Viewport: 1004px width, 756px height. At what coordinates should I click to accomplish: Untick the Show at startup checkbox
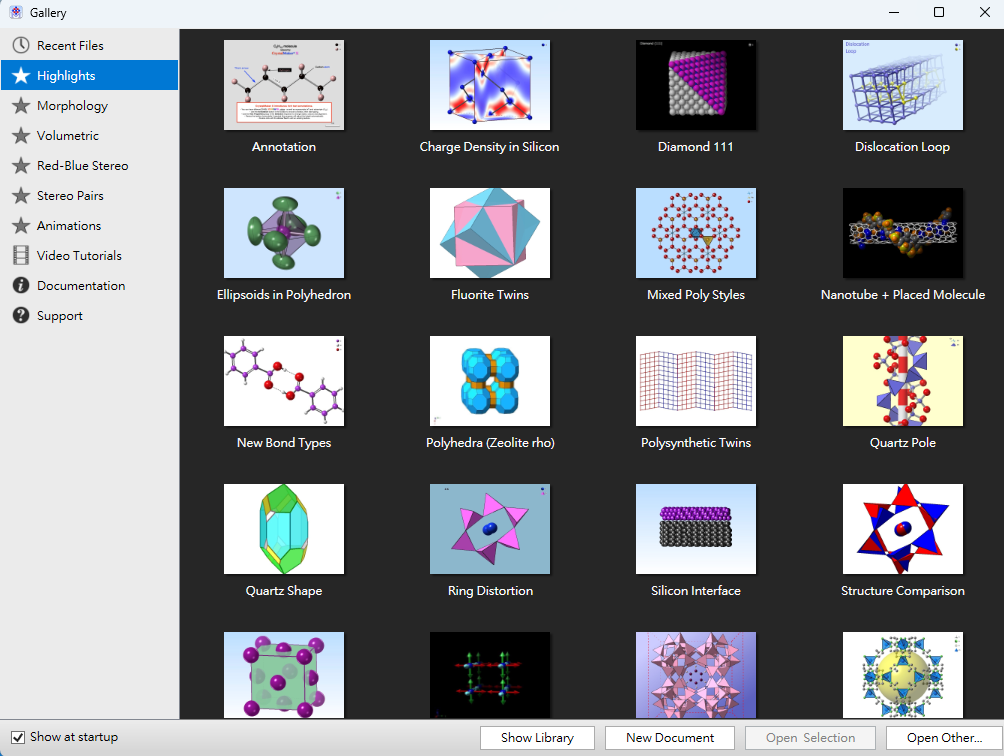[18, 737]
